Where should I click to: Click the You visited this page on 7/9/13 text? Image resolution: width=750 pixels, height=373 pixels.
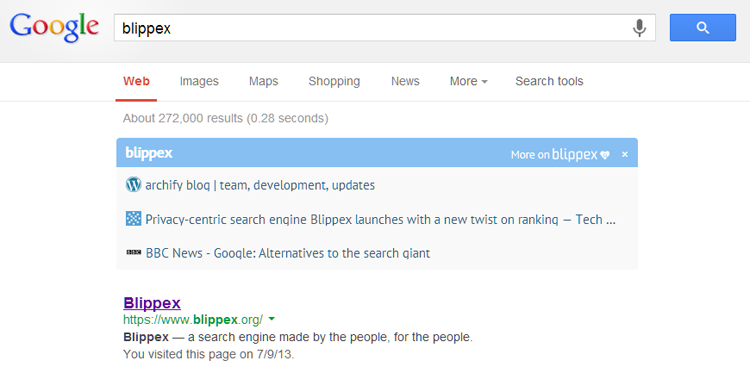(x=209, y=354)
